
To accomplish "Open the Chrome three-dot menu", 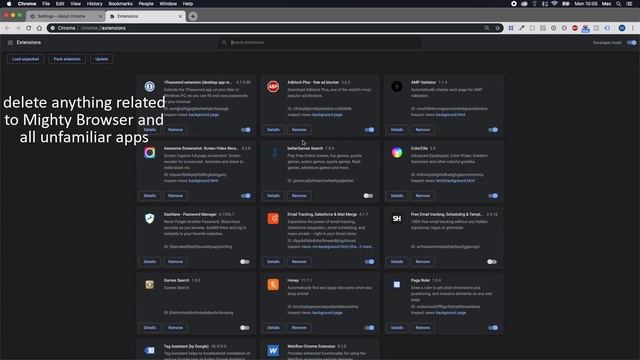I will (633, 28).
